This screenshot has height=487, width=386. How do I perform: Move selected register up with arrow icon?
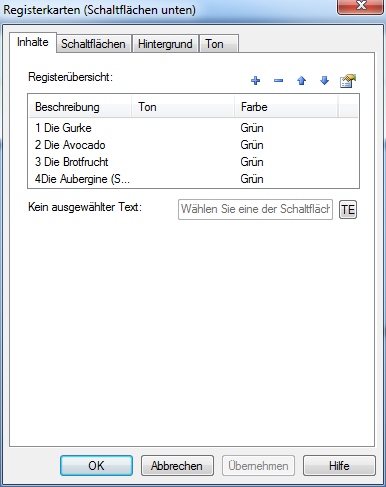301,81
